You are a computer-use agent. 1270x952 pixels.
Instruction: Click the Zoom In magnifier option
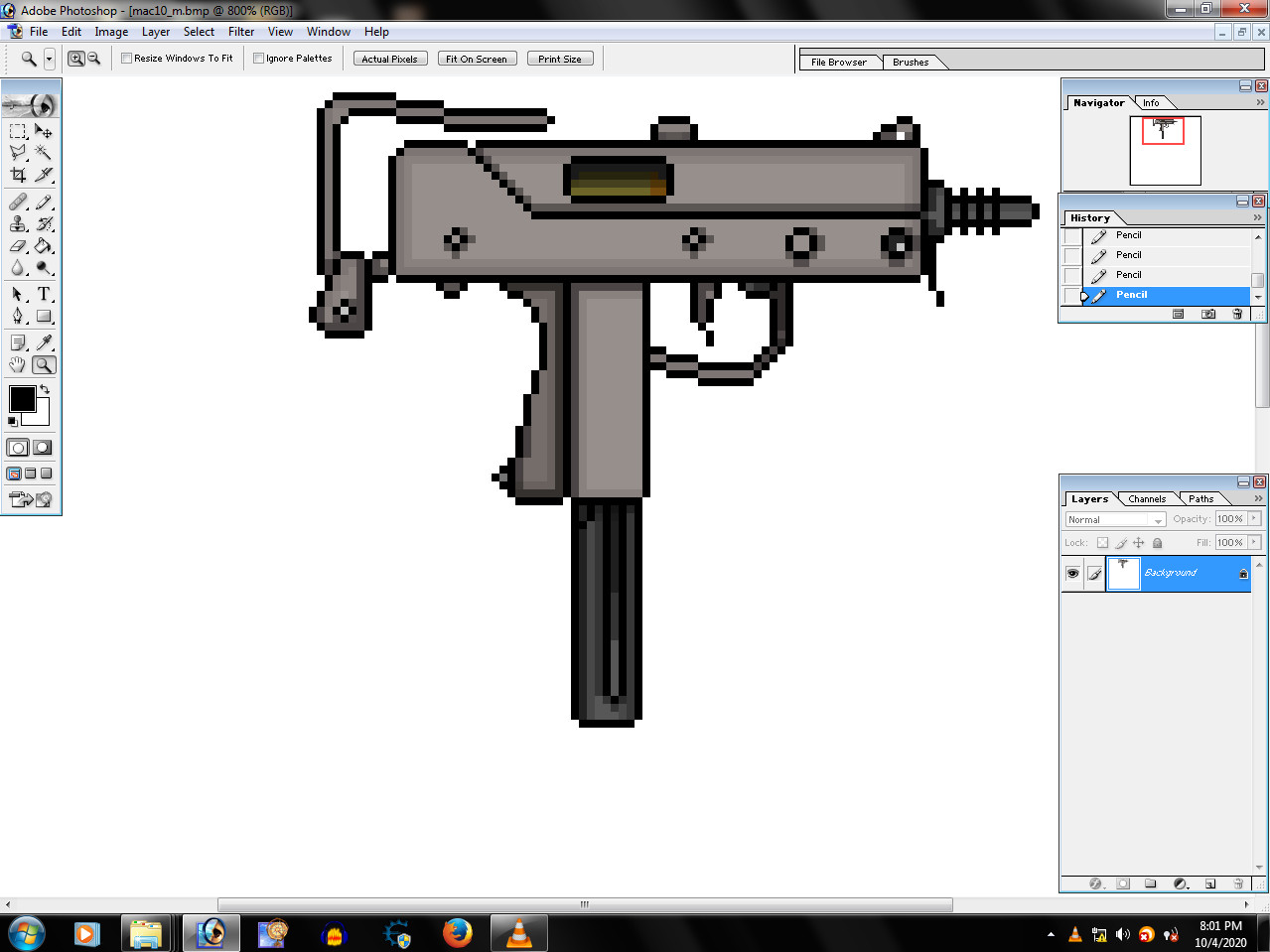(x=75, y=59)
